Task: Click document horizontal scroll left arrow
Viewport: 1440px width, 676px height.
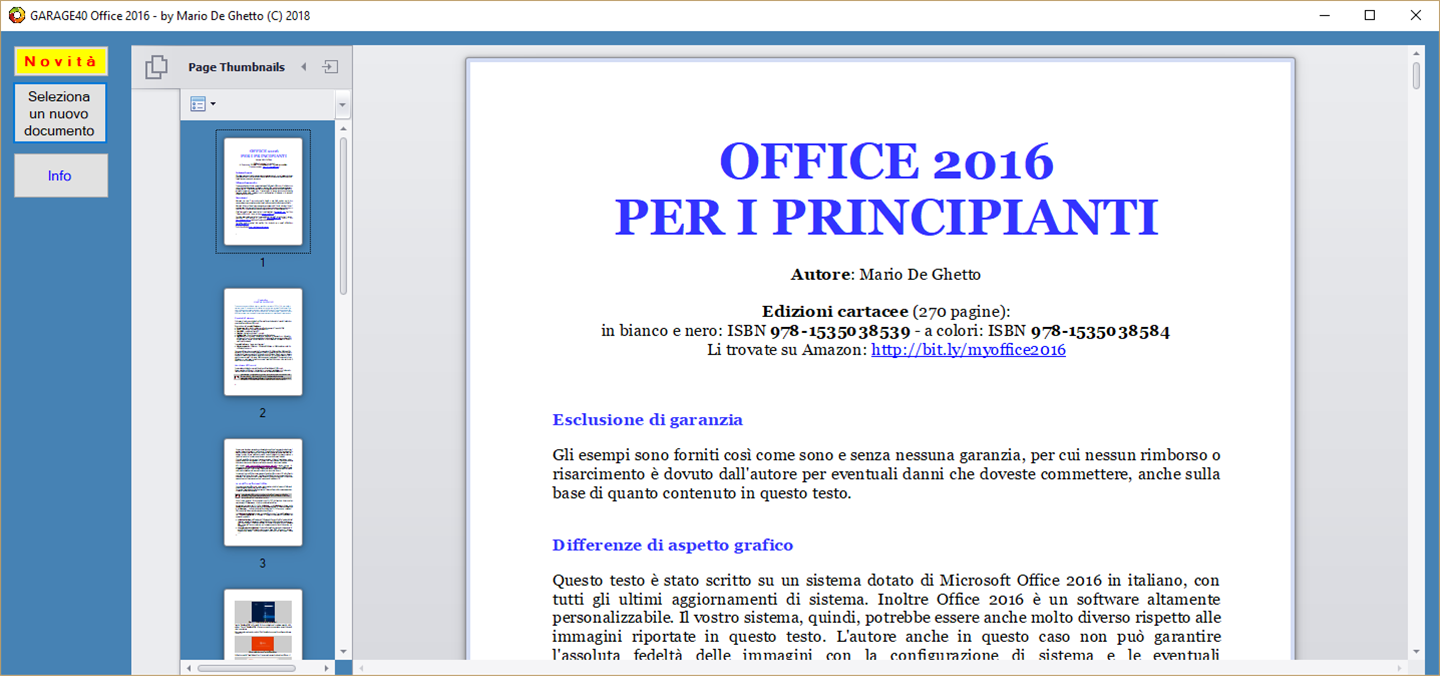Action: [x=361, y=667]
